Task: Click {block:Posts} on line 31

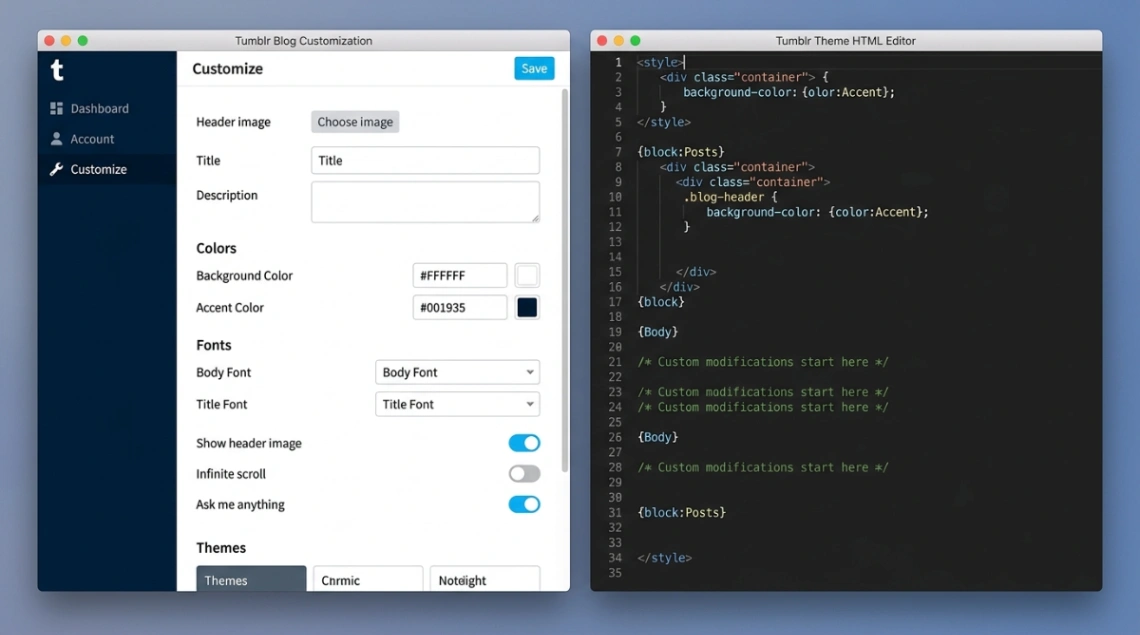Action: coord(681,513)
